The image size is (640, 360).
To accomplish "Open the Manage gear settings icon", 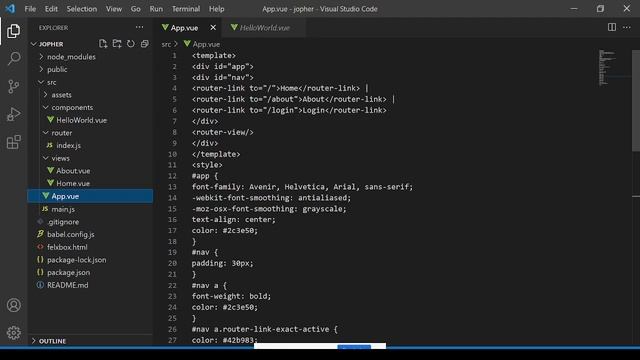I will point(13,333).
